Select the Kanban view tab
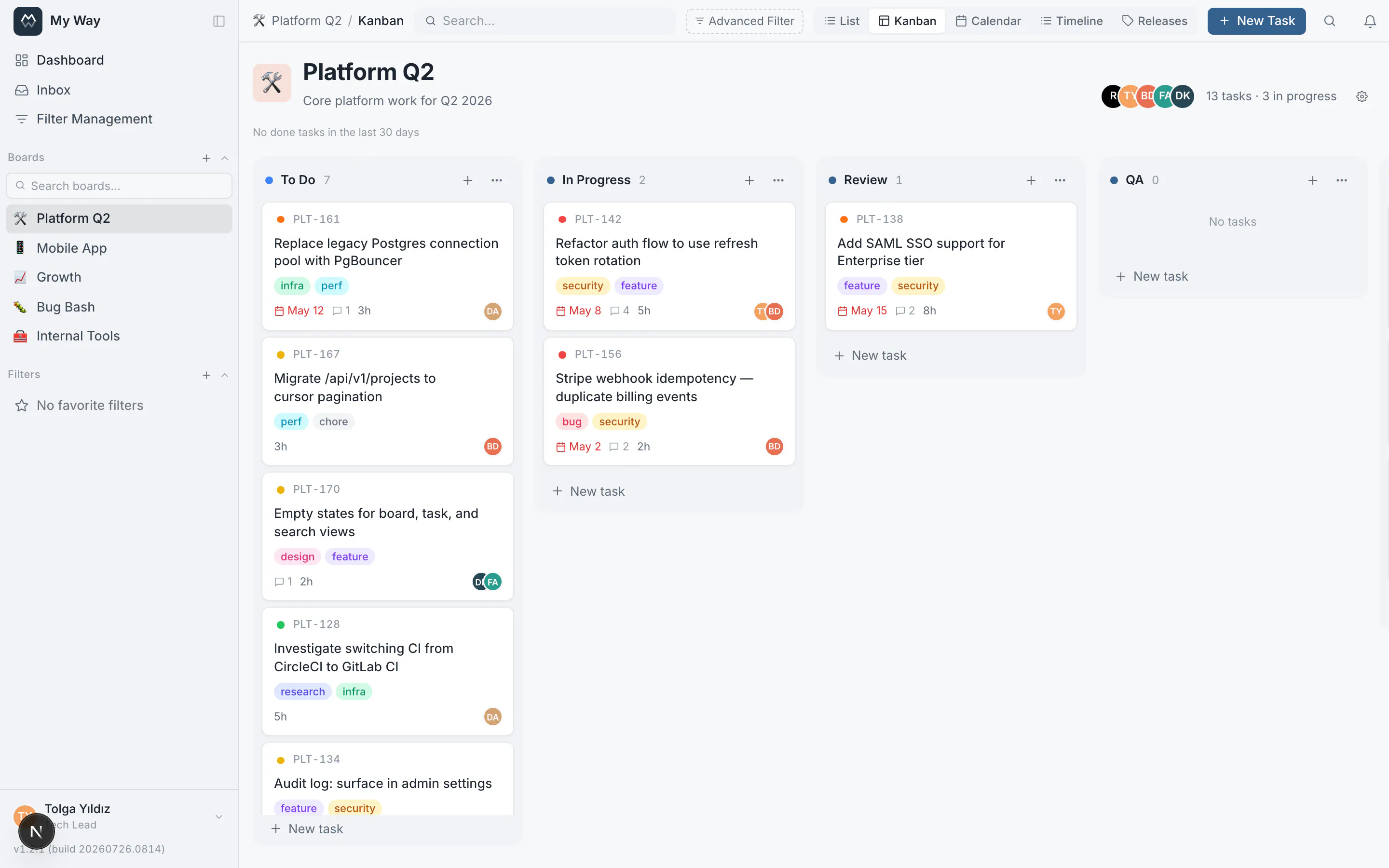This screenshot has height=868, width=1389. pos(907,21)
